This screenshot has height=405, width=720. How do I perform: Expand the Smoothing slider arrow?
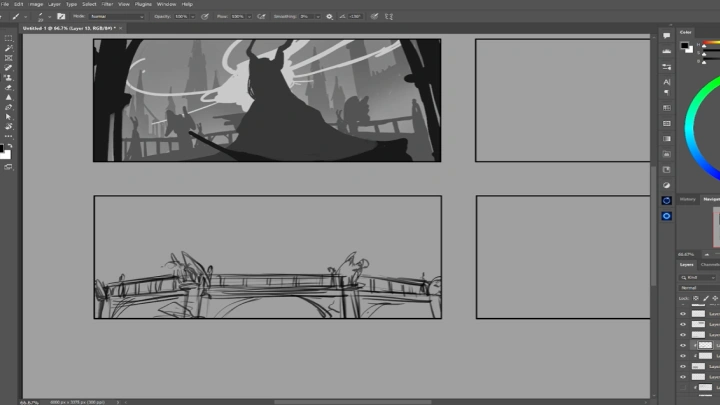(x=317, y=17)
